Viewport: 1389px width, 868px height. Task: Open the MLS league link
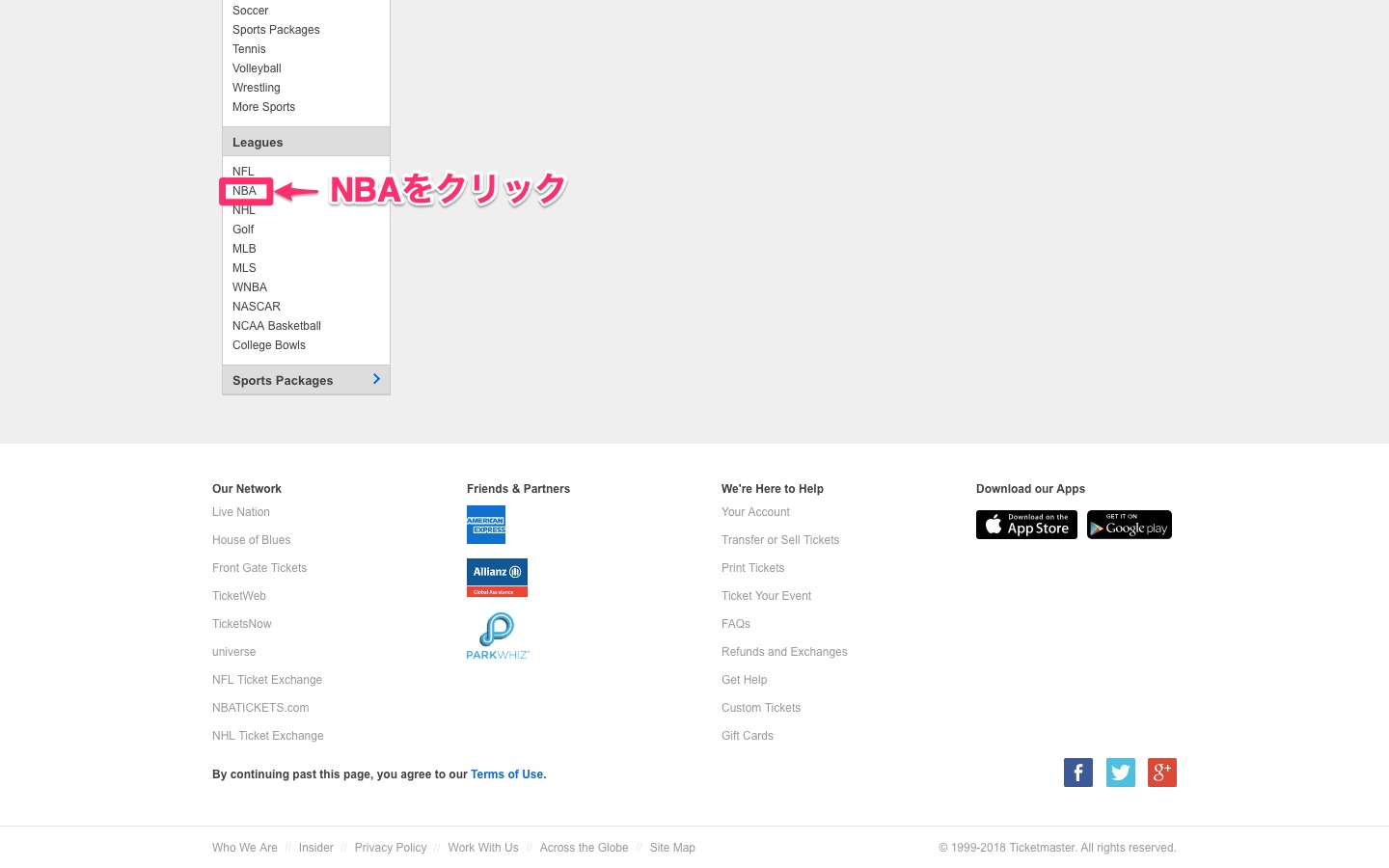[x=244, y=268]
